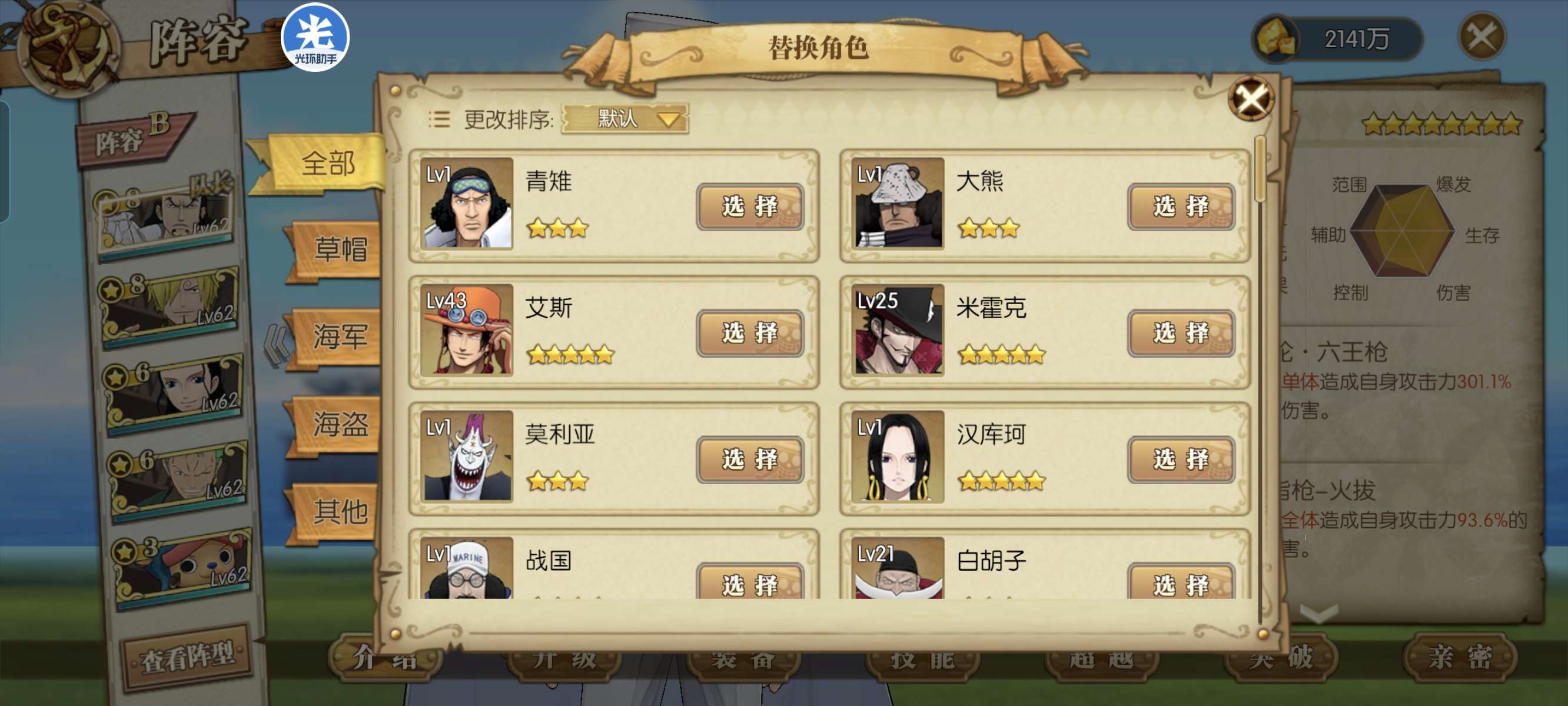Open the 默认 sort order dropdown
1568x706 pixels.
coord(625,119)
